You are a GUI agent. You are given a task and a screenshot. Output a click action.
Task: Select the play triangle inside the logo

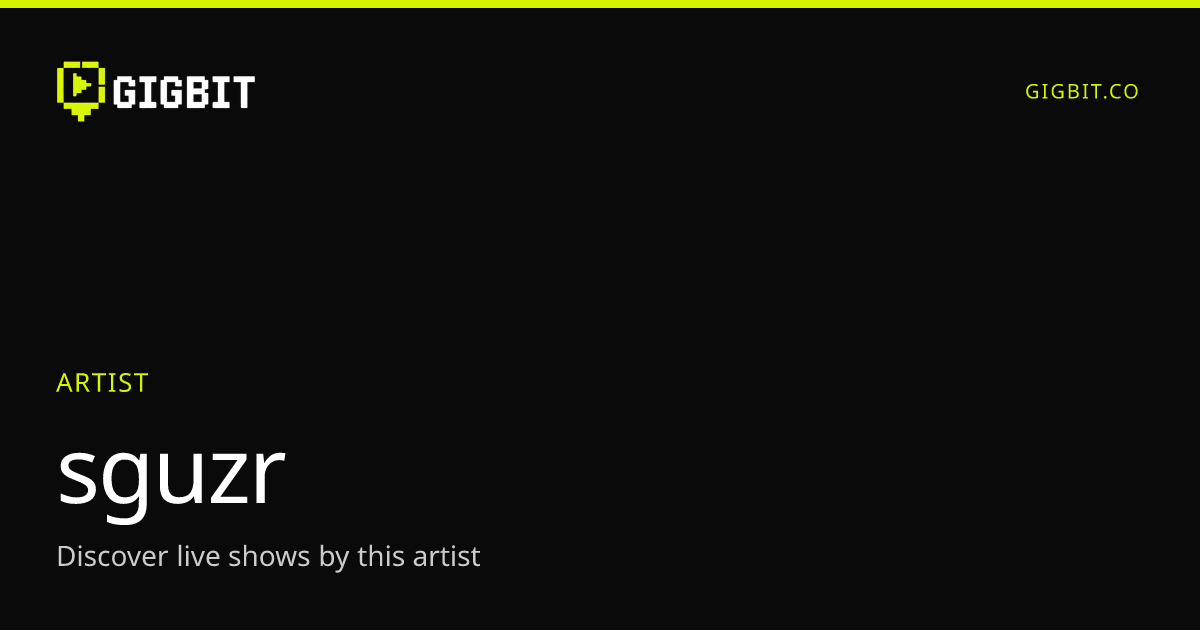[82, 84]
